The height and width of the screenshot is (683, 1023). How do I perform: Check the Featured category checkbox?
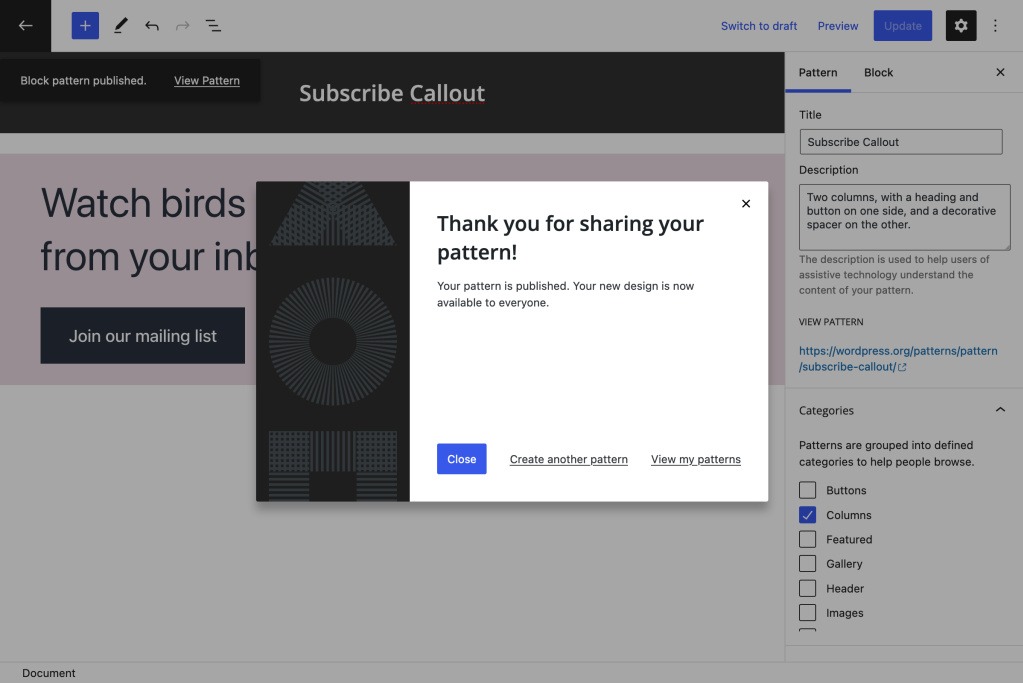[x=807, y=539]
